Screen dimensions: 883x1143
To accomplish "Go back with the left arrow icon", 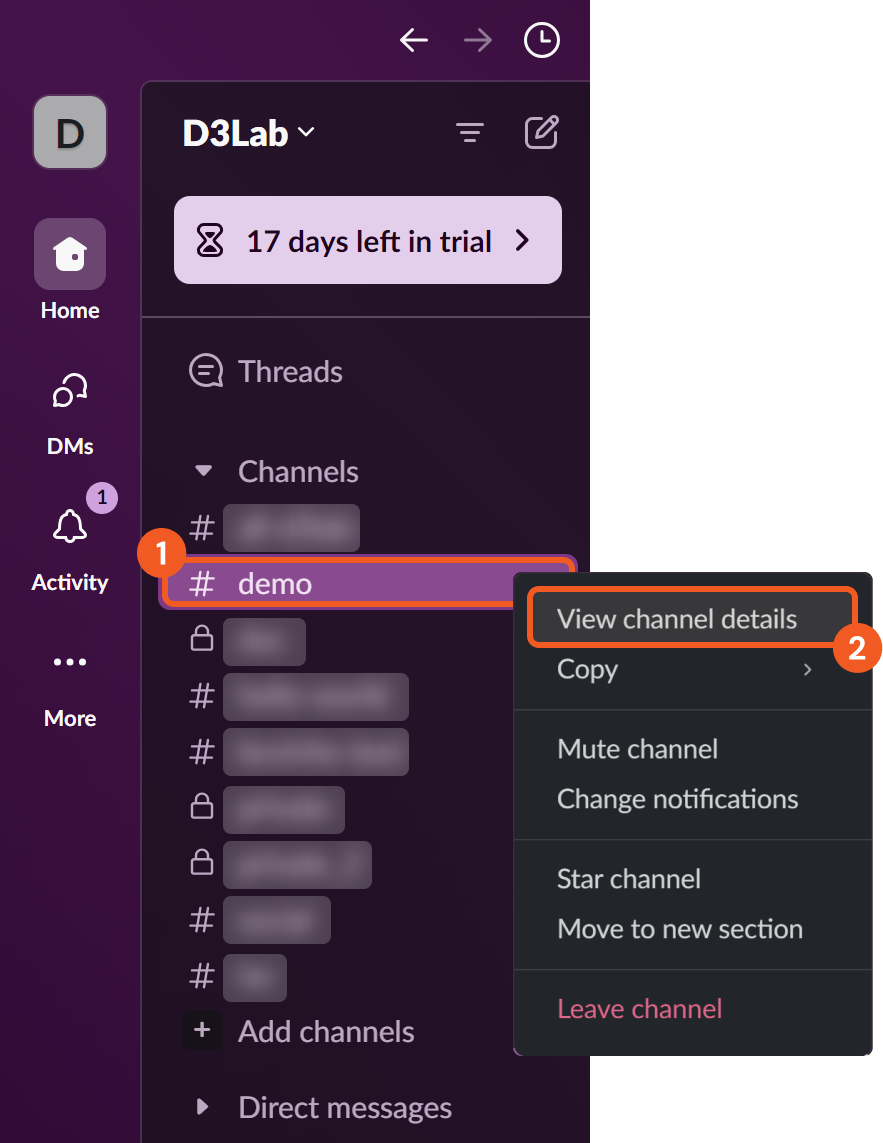I will pyautogui.click(x=414, y=40).
